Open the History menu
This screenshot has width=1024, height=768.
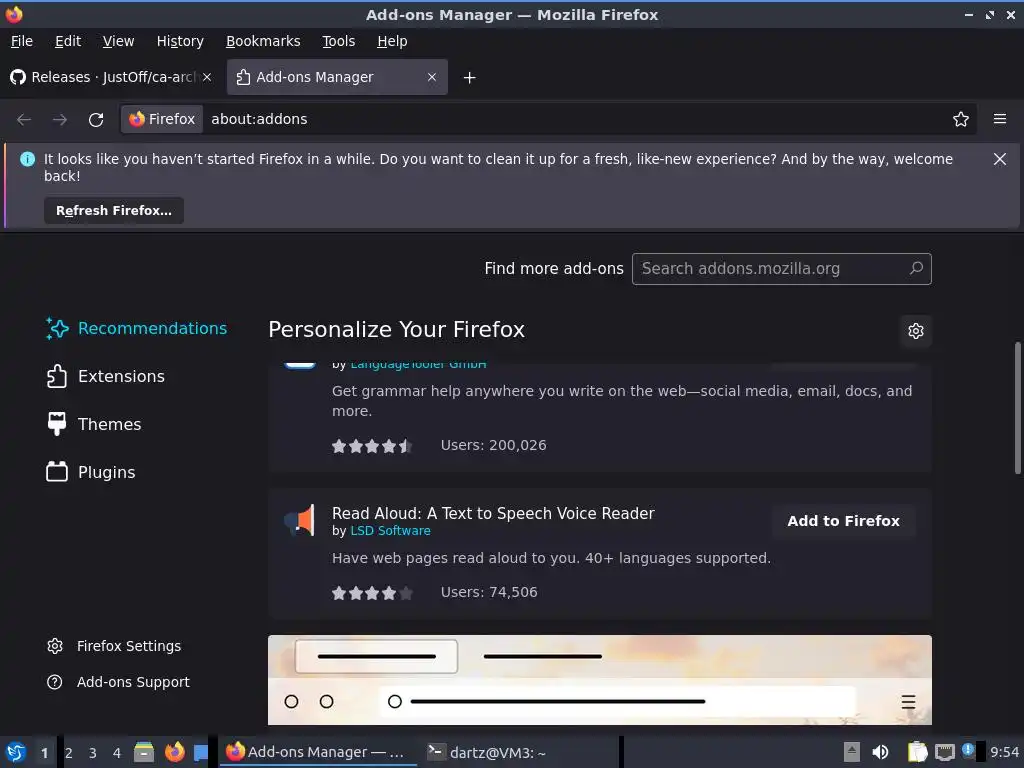point(180,41)
